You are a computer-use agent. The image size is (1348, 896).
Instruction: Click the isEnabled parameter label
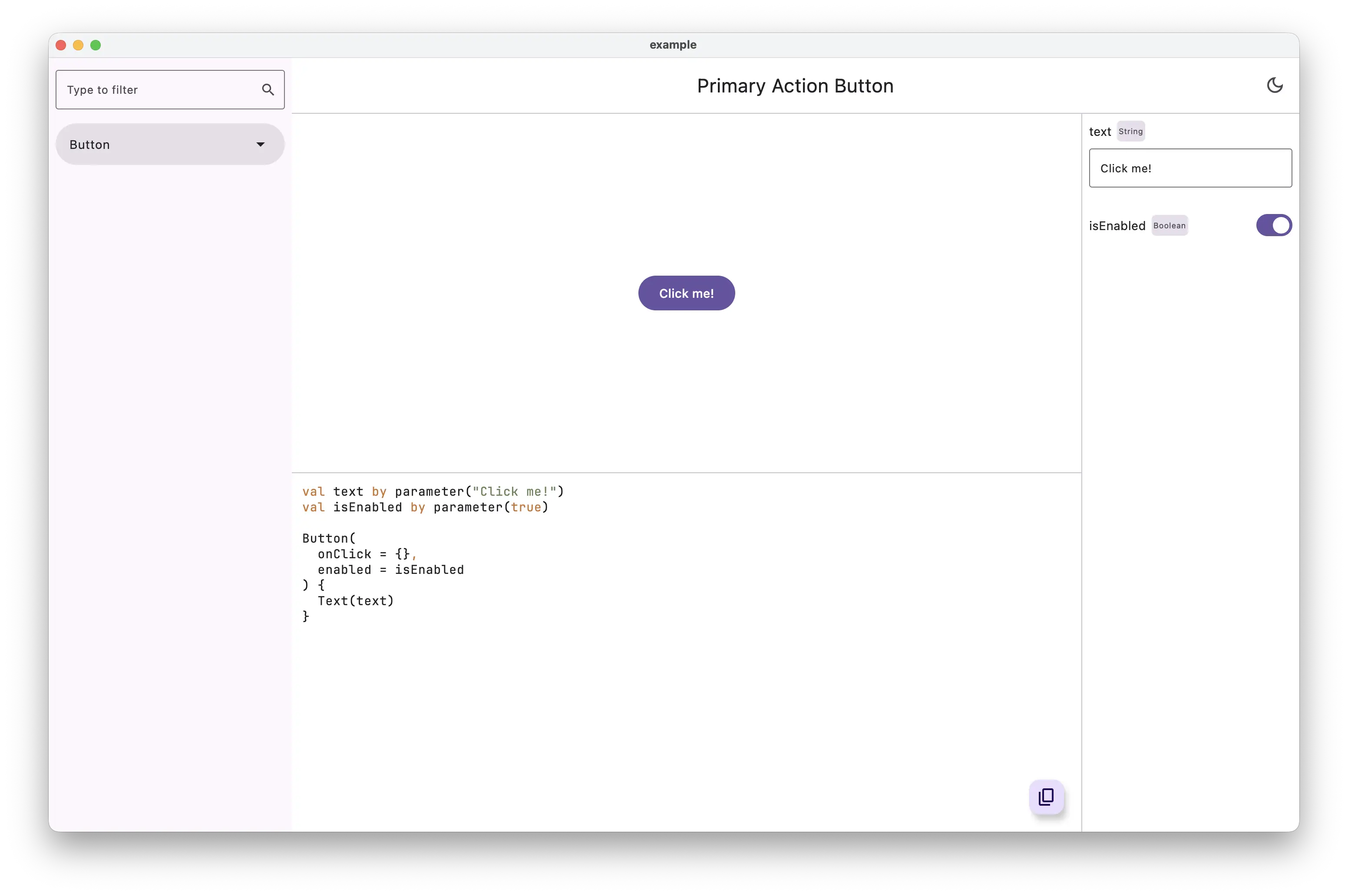tap(1117, 226)
